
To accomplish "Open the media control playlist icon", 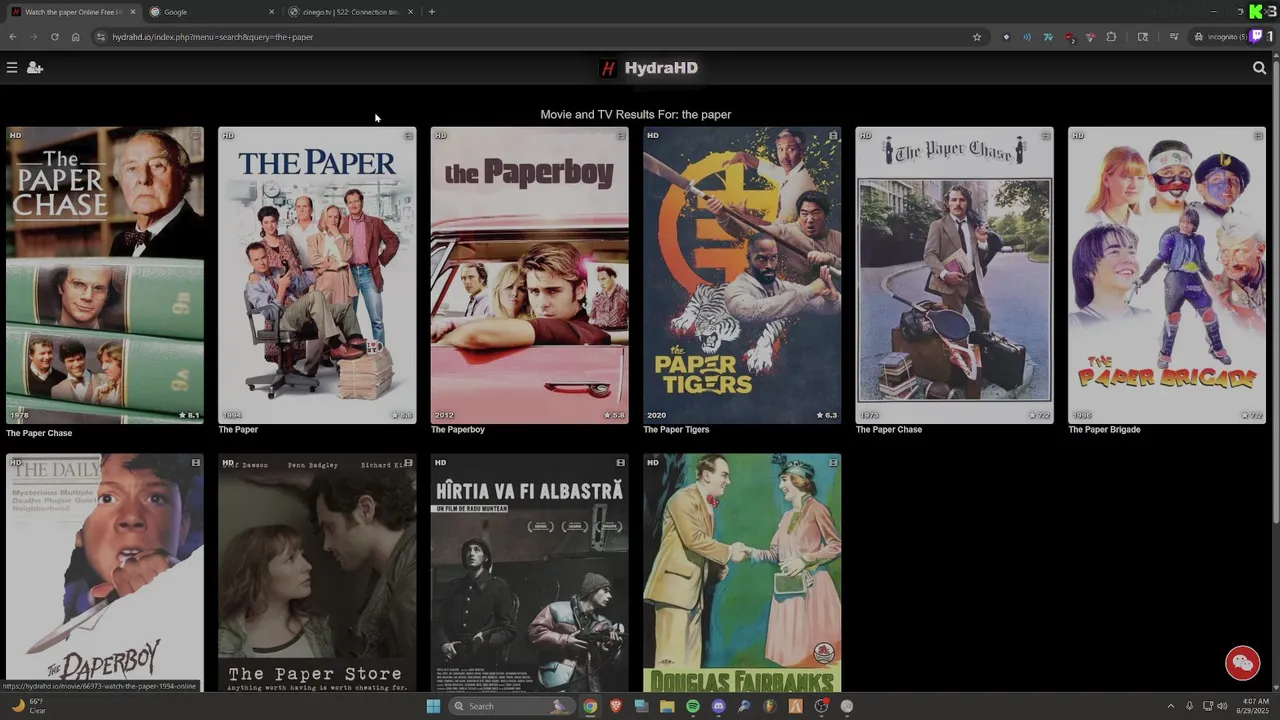I will click(x=1174, y=37).
